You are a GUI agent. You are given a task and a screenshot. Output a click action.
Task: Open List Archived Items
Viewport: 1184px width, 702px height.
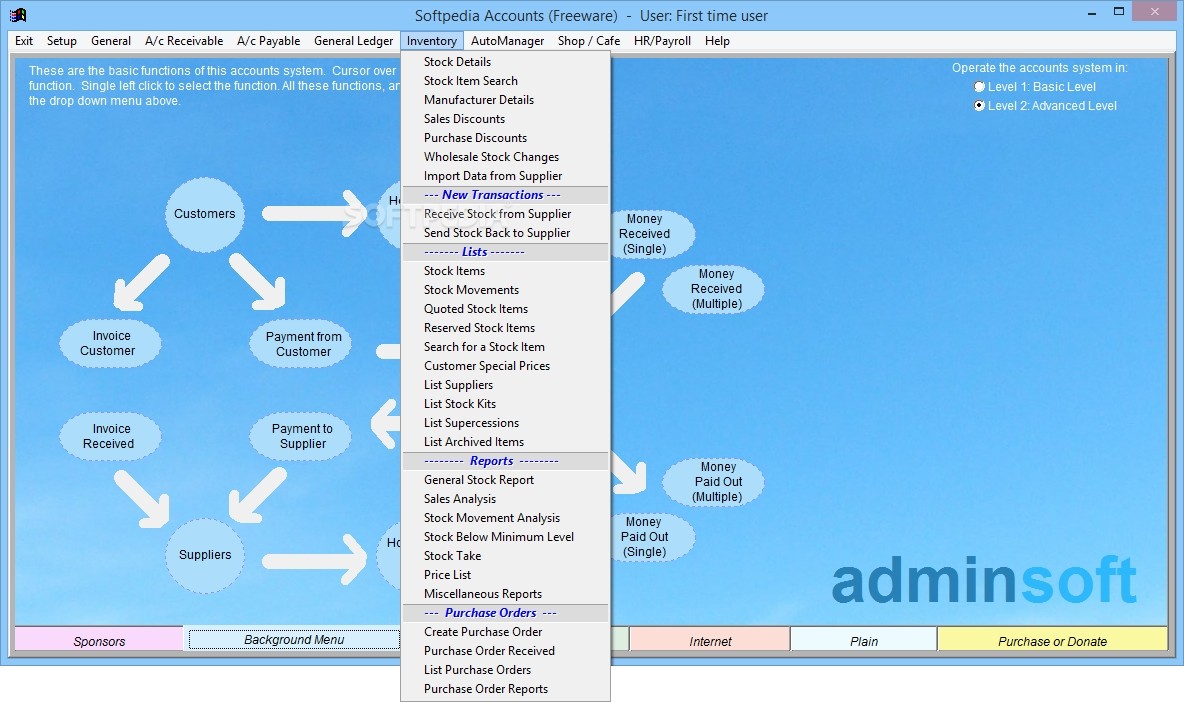click(505, 442)
